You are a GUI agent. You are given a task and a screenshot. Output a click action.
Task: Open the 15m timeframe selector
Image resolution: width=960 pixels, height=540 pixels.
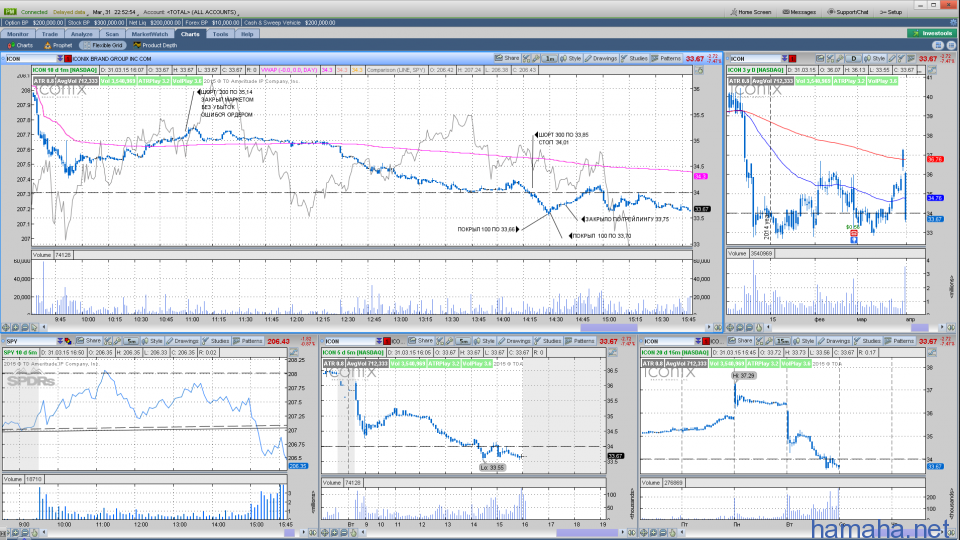click(782, 341)
